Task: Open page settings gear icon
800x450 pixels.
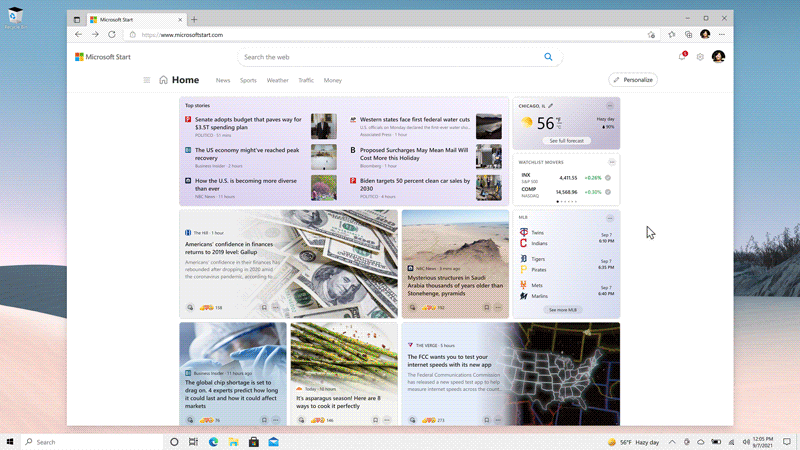Action: (x=700, y=57)
